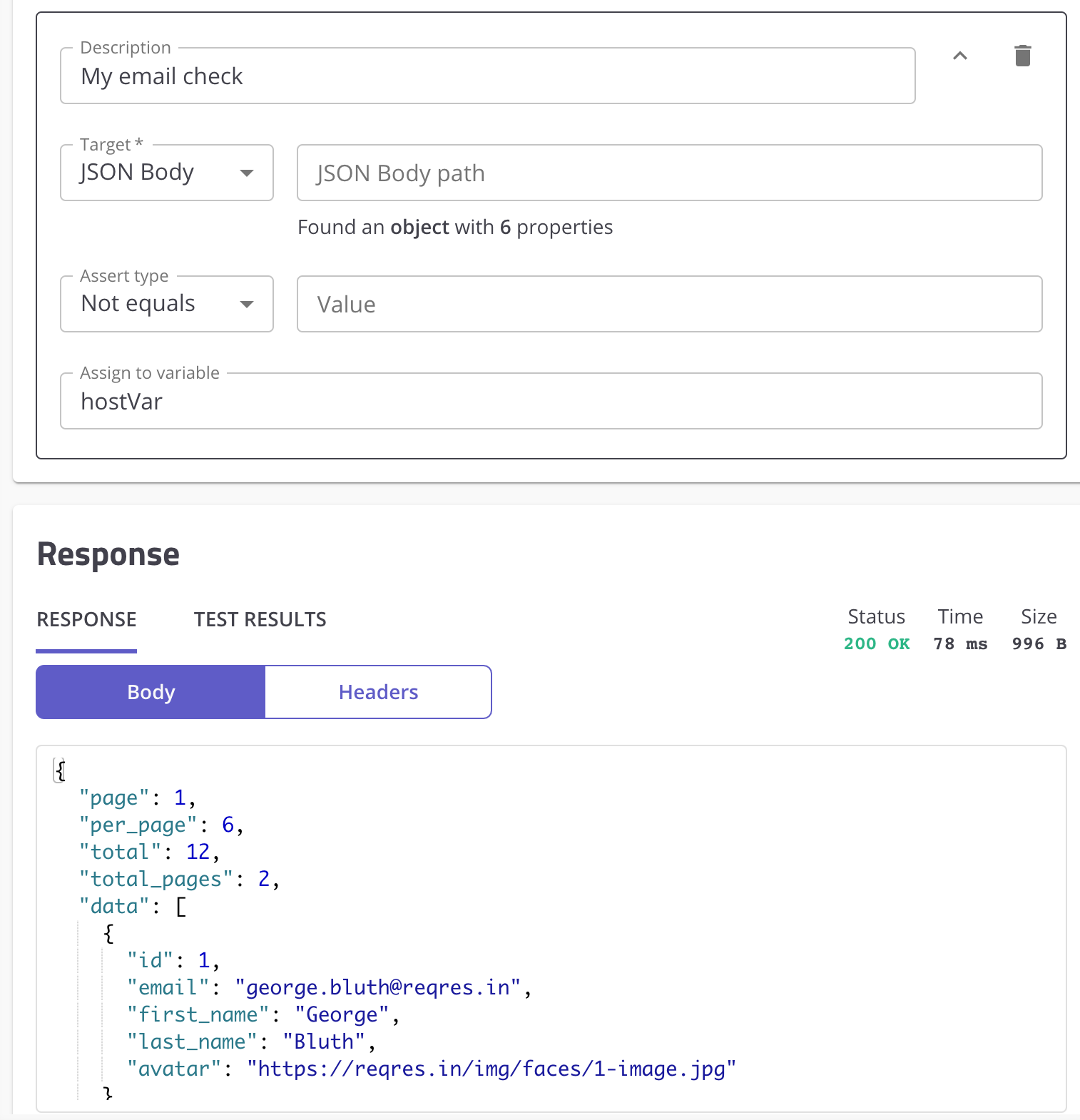Click the 996 B size value

[1039, 643]
